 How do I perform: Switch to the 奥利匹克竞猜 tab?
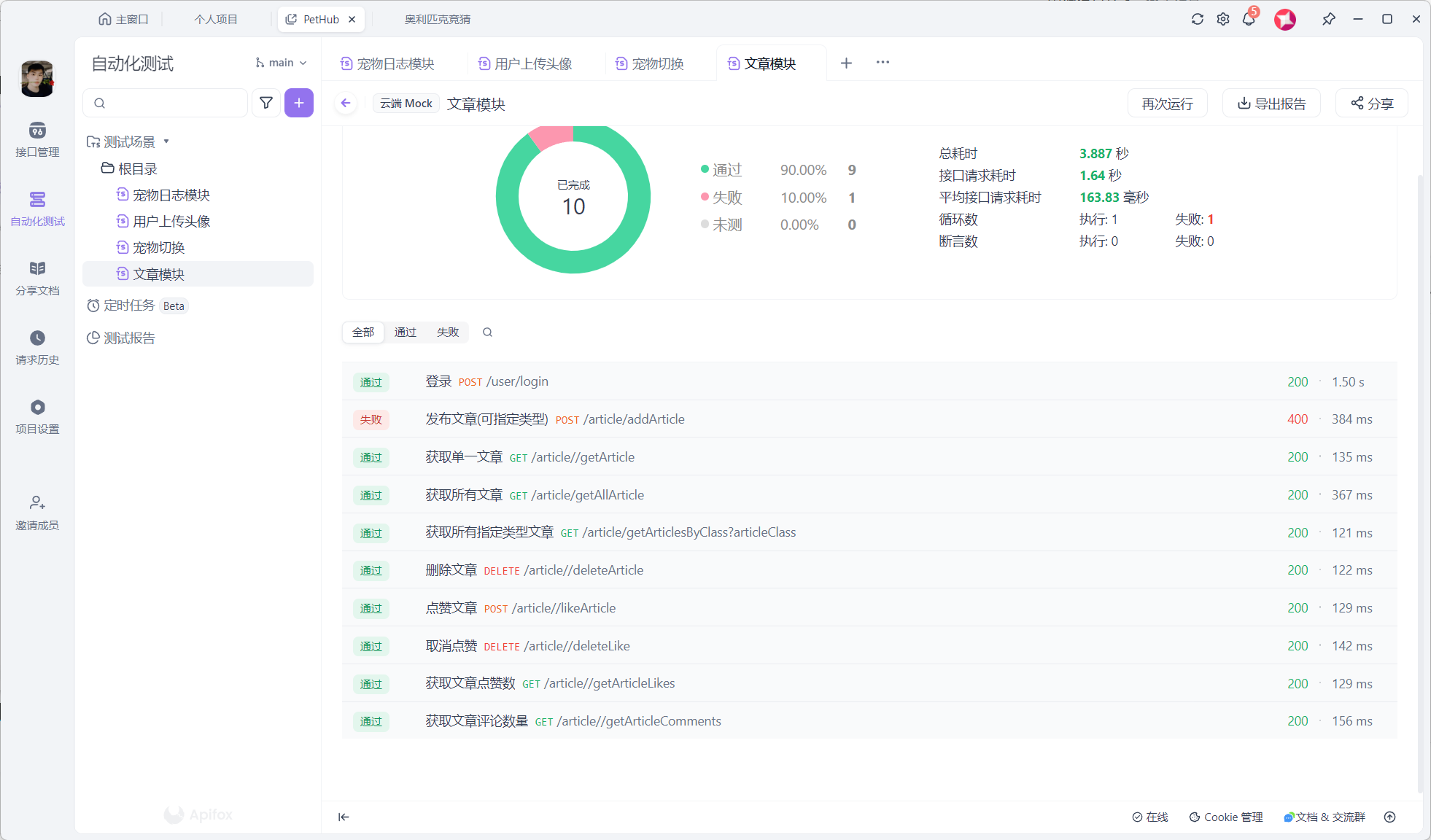coord(438,19)
